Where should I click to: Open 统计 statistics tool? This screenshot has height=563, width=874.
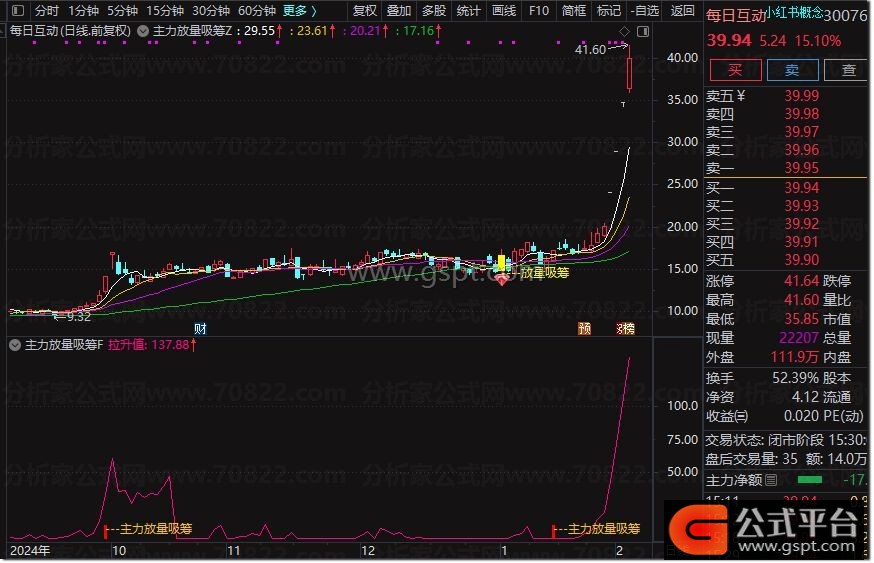tap(468, 11)
